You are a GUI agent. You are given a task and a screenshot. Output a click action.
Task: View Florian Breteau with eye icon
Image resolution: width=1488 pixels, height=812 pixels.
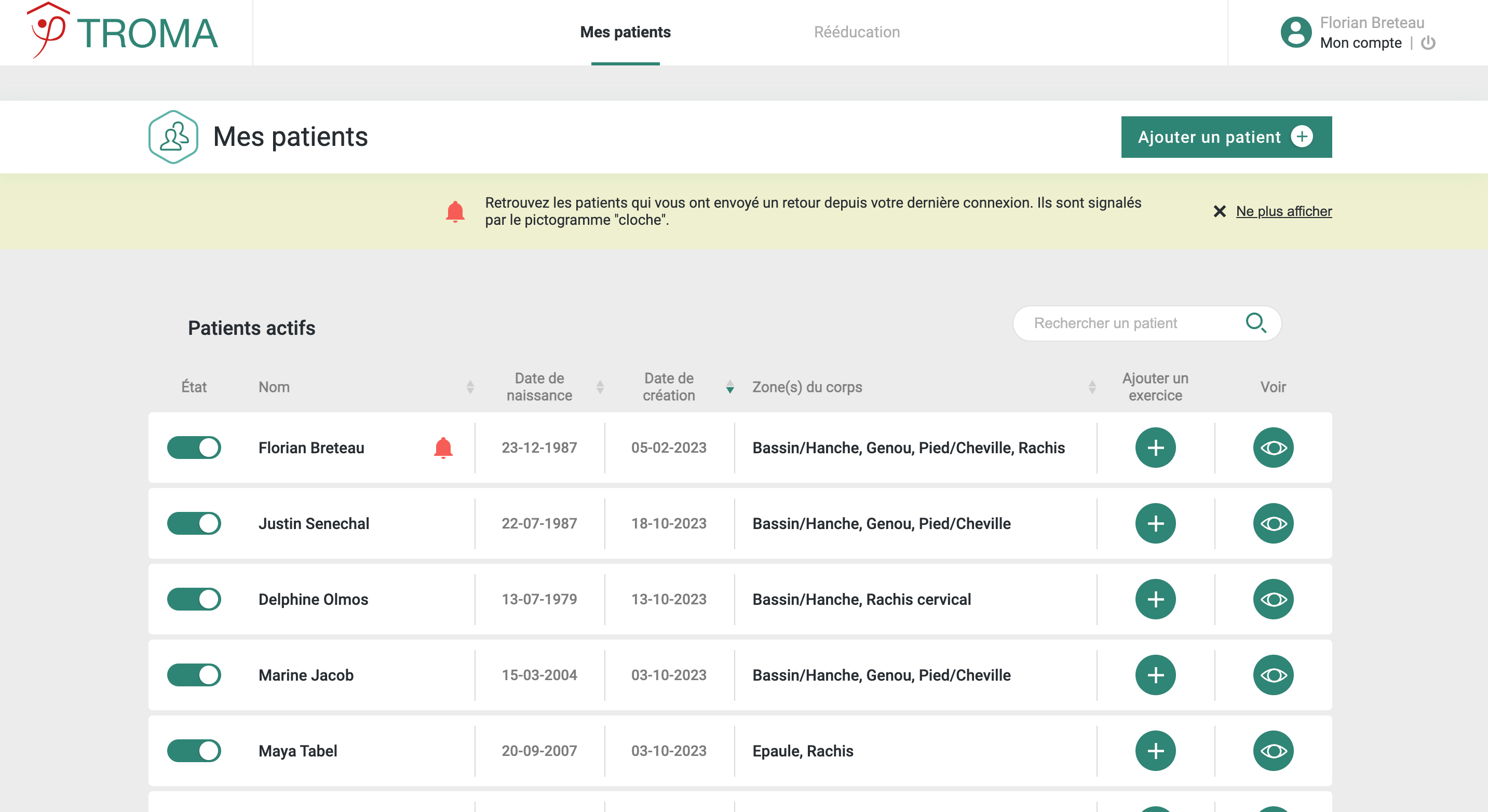[x=1273, y=448]
